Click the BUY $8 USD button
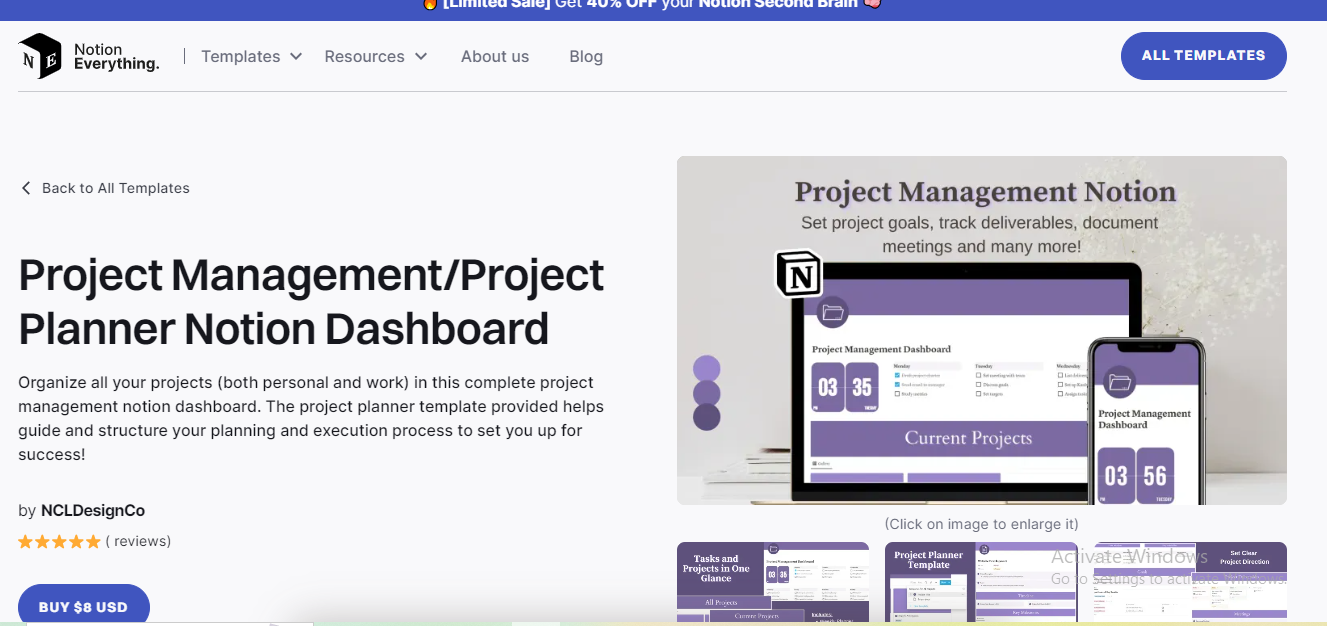The width and height of the screenshot is (1327, 626). click(84, 606)
